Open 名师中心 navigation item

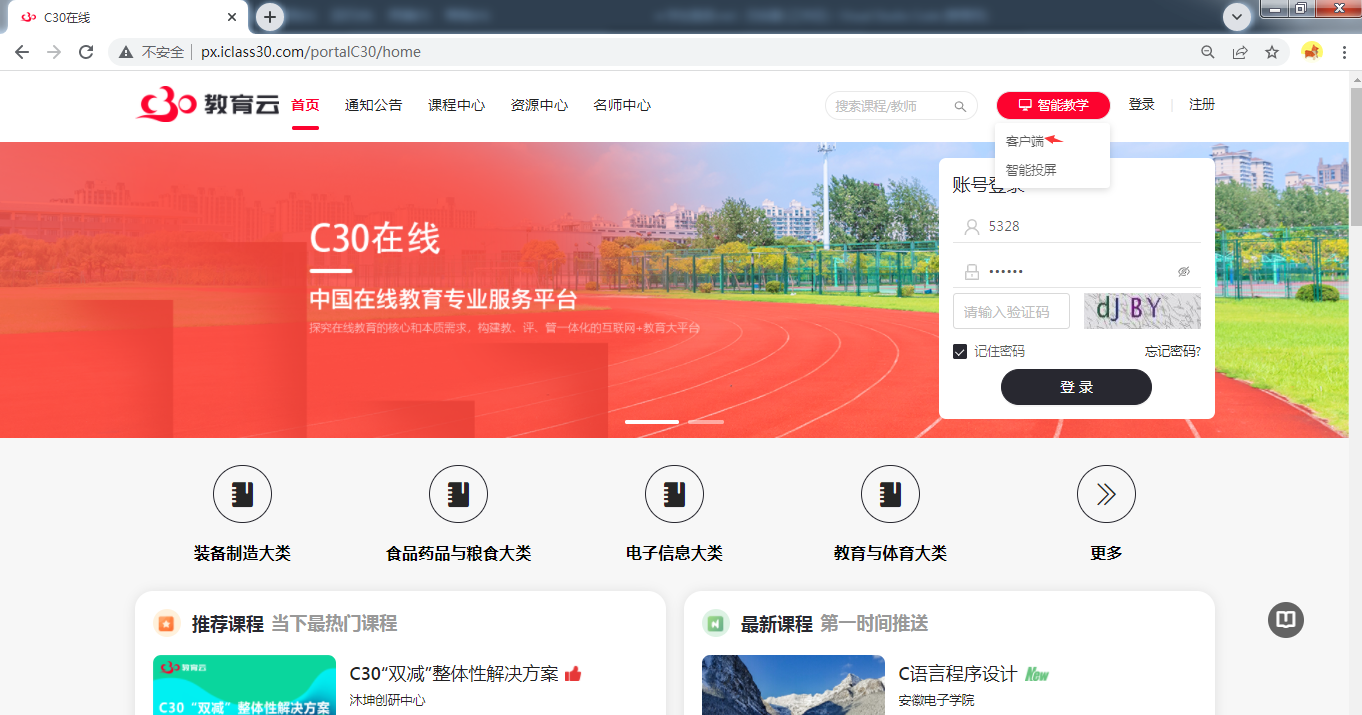(622, 105)
